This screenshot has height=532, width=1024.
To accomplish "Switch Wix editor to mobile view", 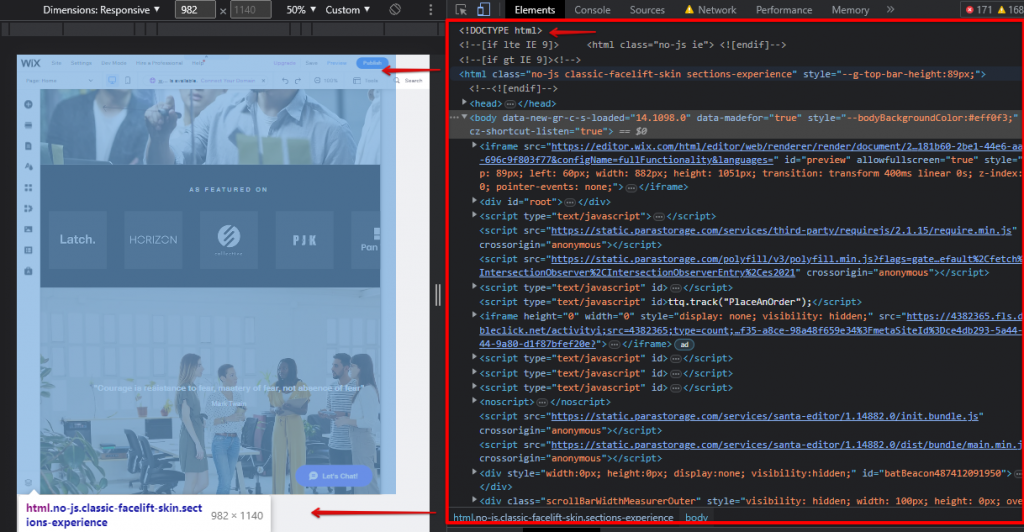I will [127, 80].
